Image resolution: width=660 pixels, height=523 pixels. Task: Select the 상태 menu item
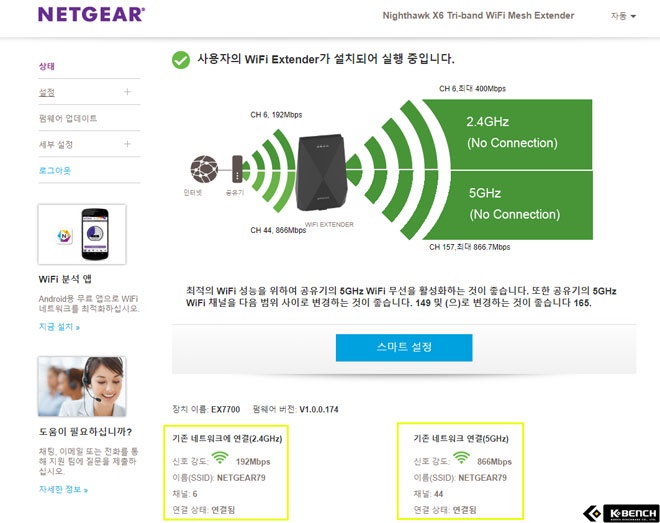click(47, 66)
